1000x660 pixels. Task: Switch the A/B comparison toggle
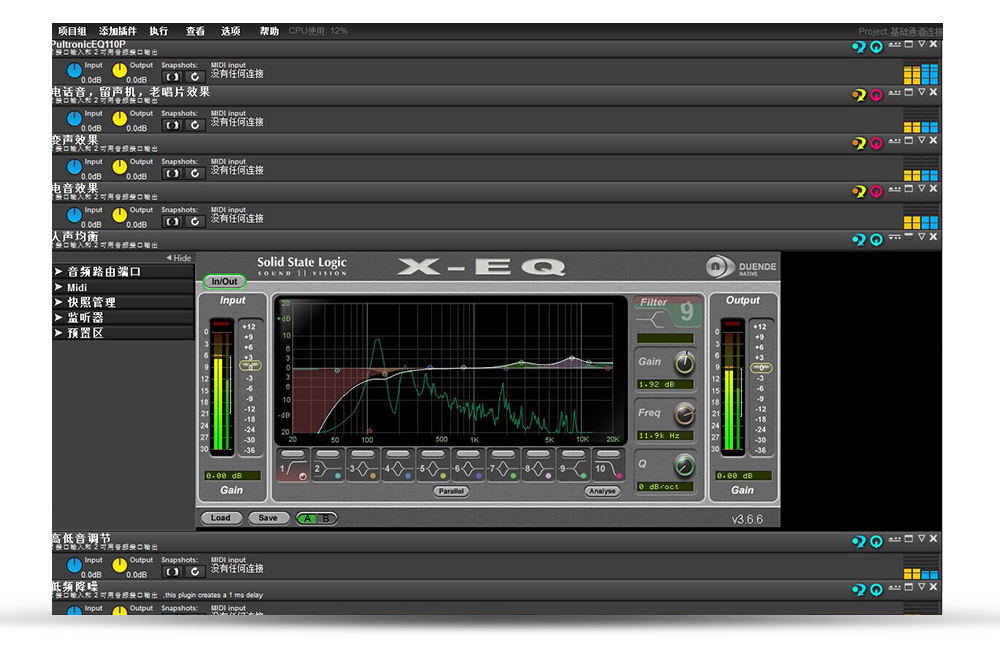tap(316, 518)
